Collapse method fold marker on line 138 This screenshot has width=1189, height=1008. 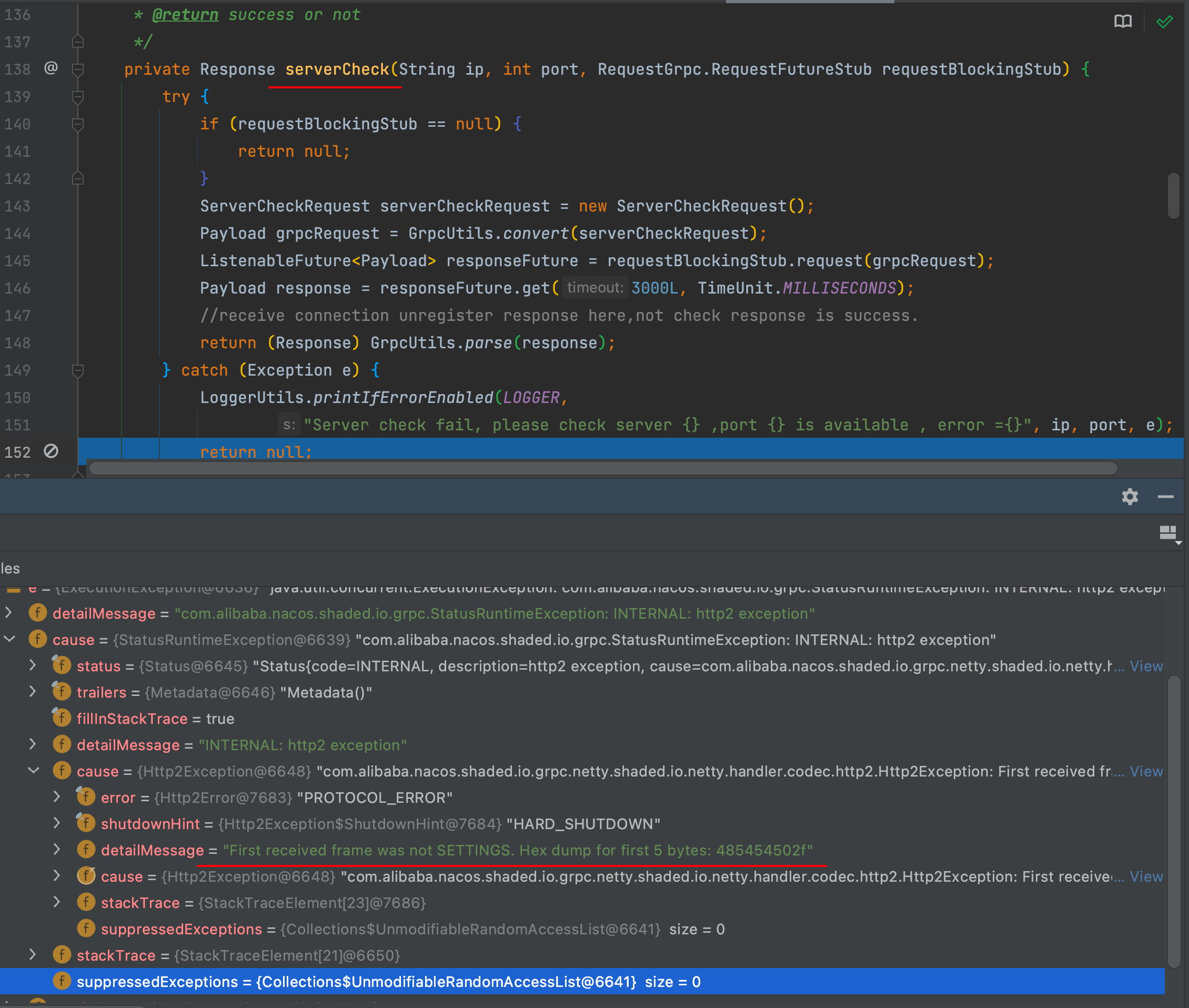[x=78, y=69]
